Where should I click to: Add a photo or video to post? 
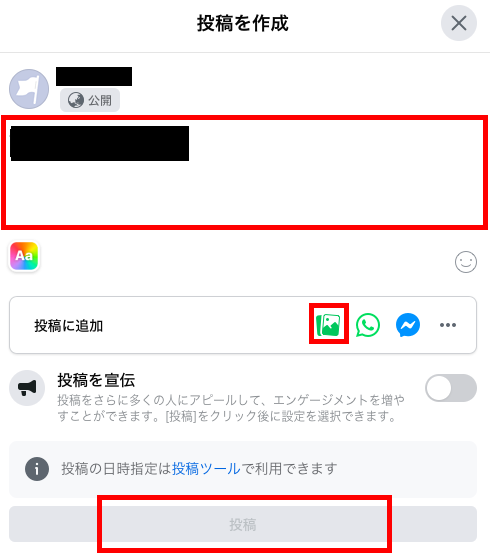pyautogui.click(x=328, y=324)
